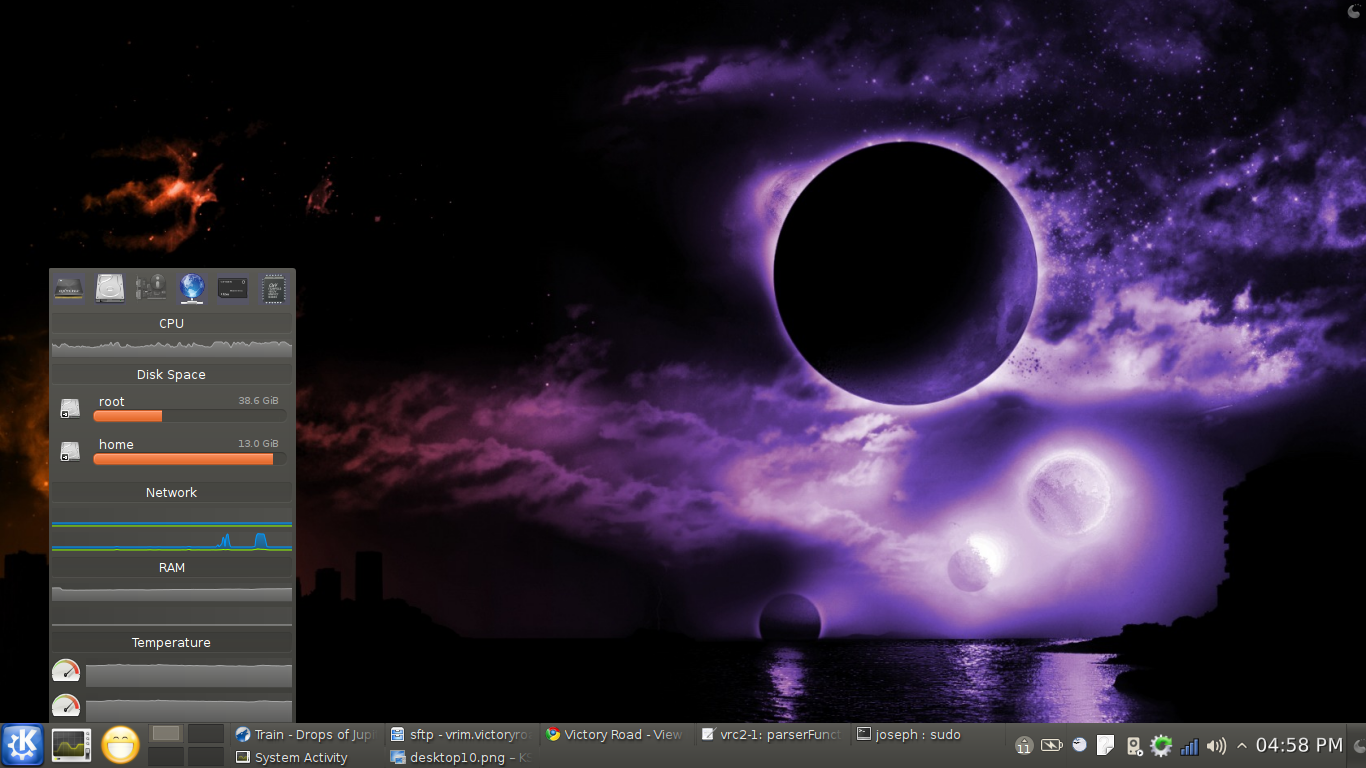Click the software updates gear icon
This screenshot has height=768, width=1366.
click(x=1161, y=746)
